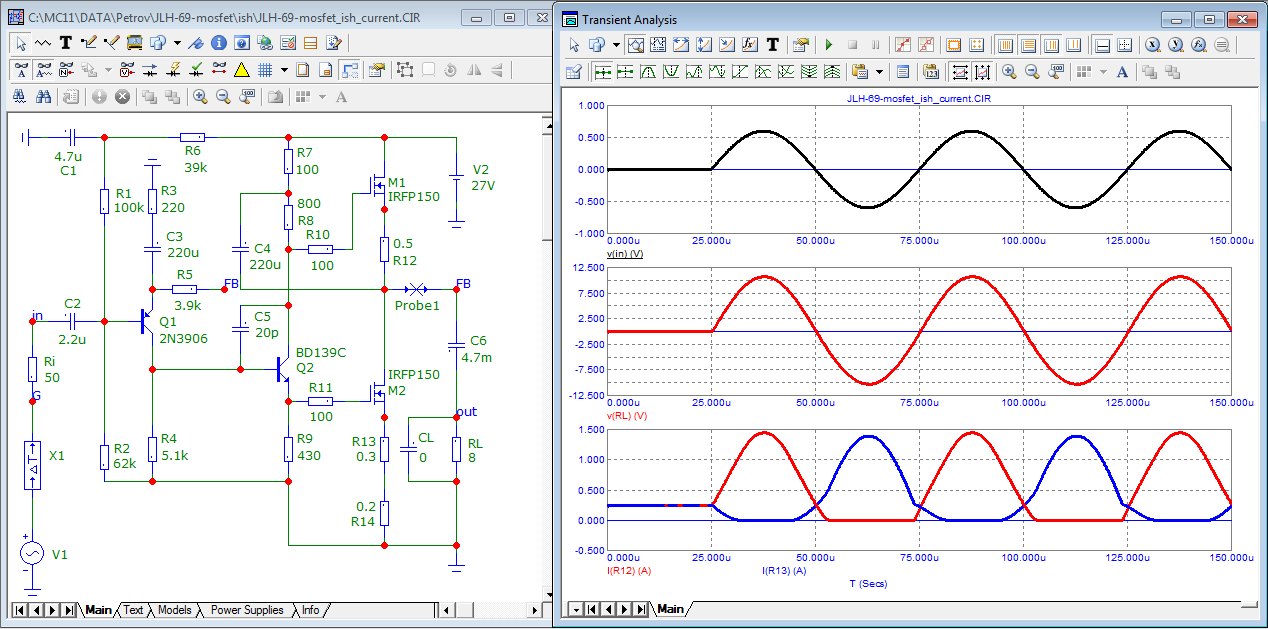Toggle Pin Connections display
This screenshot has width=1268, height=629.
(219, 70)
